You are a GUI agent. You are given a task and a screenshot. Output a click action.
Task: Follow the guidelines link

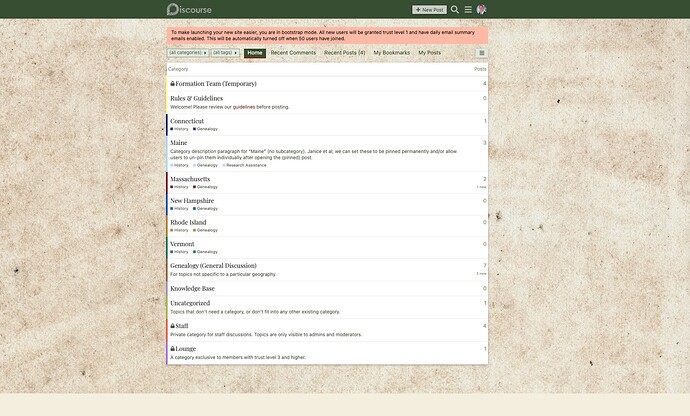pos(244,107)
